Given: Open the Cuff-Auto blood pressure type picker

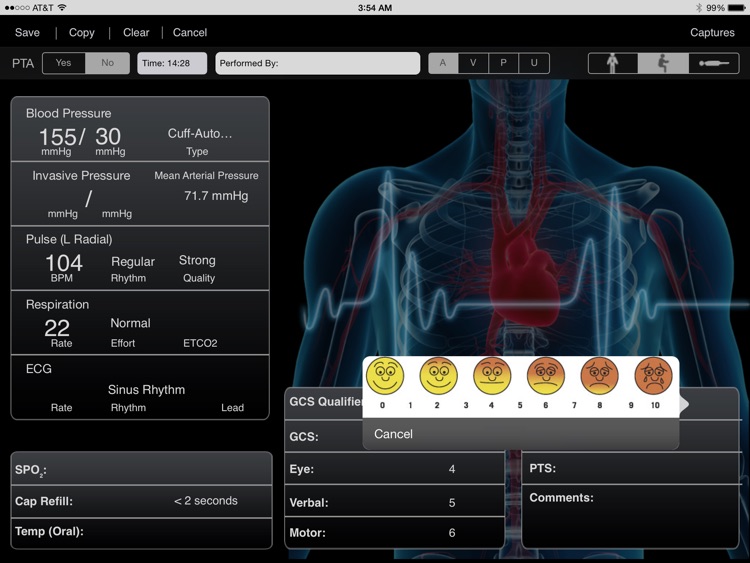Looking at the screenshot, I should point(199,134).
